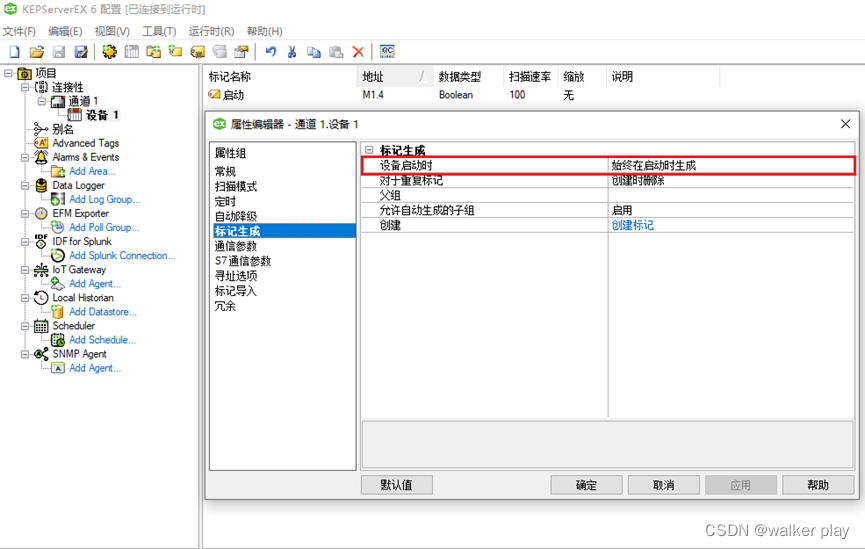
Task: Collapse the 标记生成 property section
Action: tap(369, 150)
